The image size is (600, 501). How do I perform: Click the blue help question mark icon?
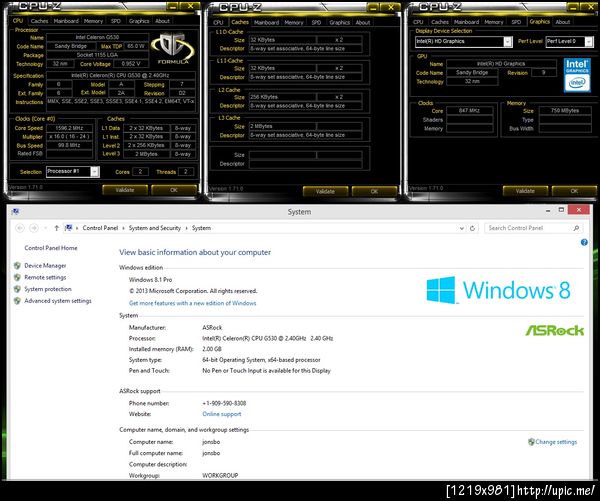[584, 242]
